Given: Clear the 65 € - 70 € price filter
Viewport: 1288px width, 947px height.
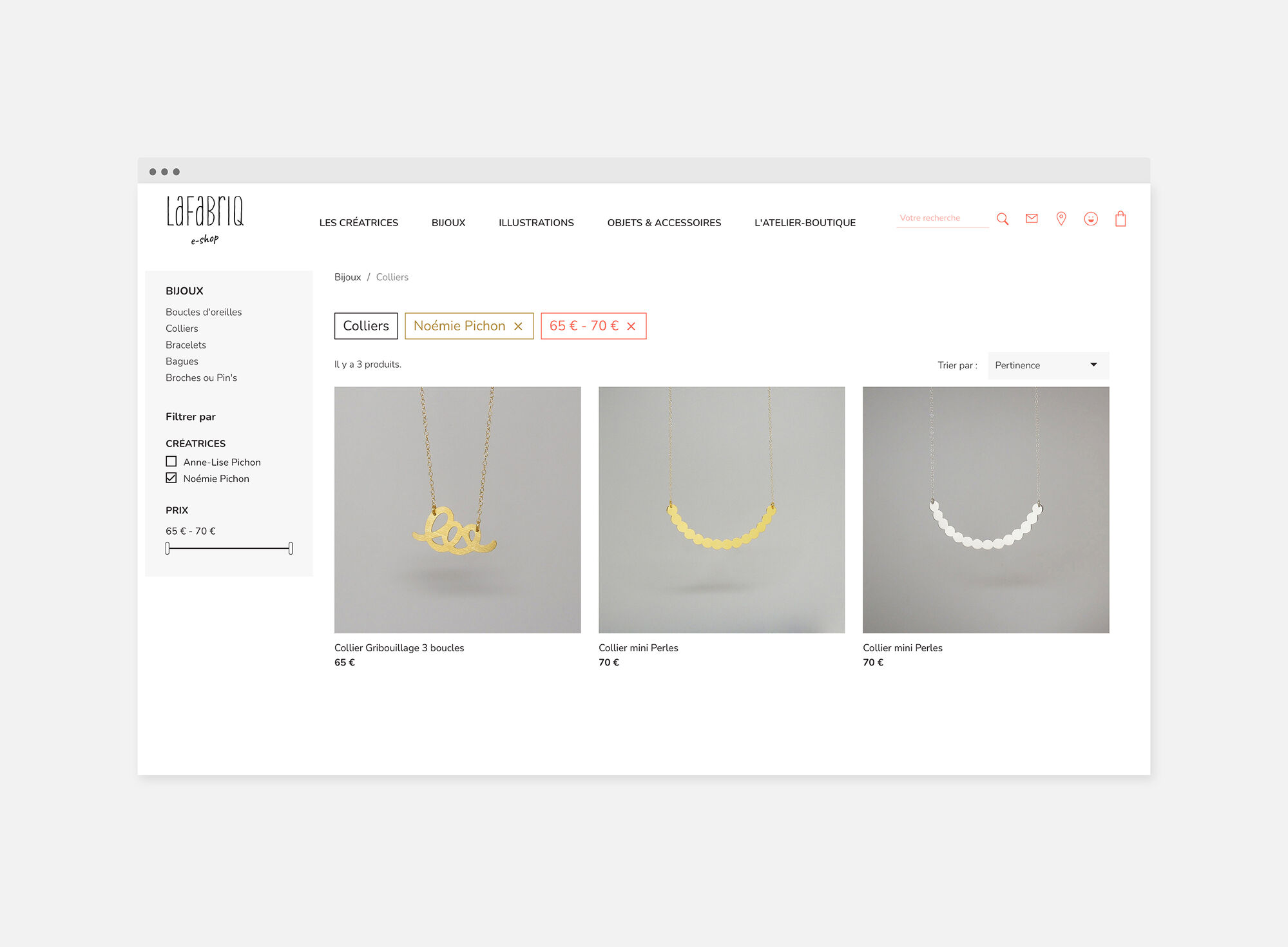Looking at the screenshot, I should pyautogui.click(x=630, y=326).
